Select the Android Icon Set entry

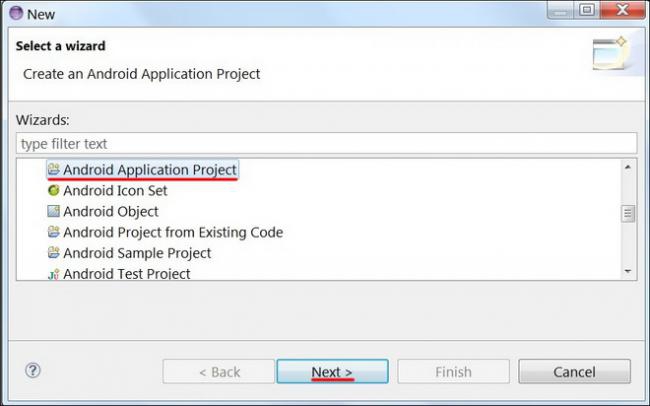[115, 191]
